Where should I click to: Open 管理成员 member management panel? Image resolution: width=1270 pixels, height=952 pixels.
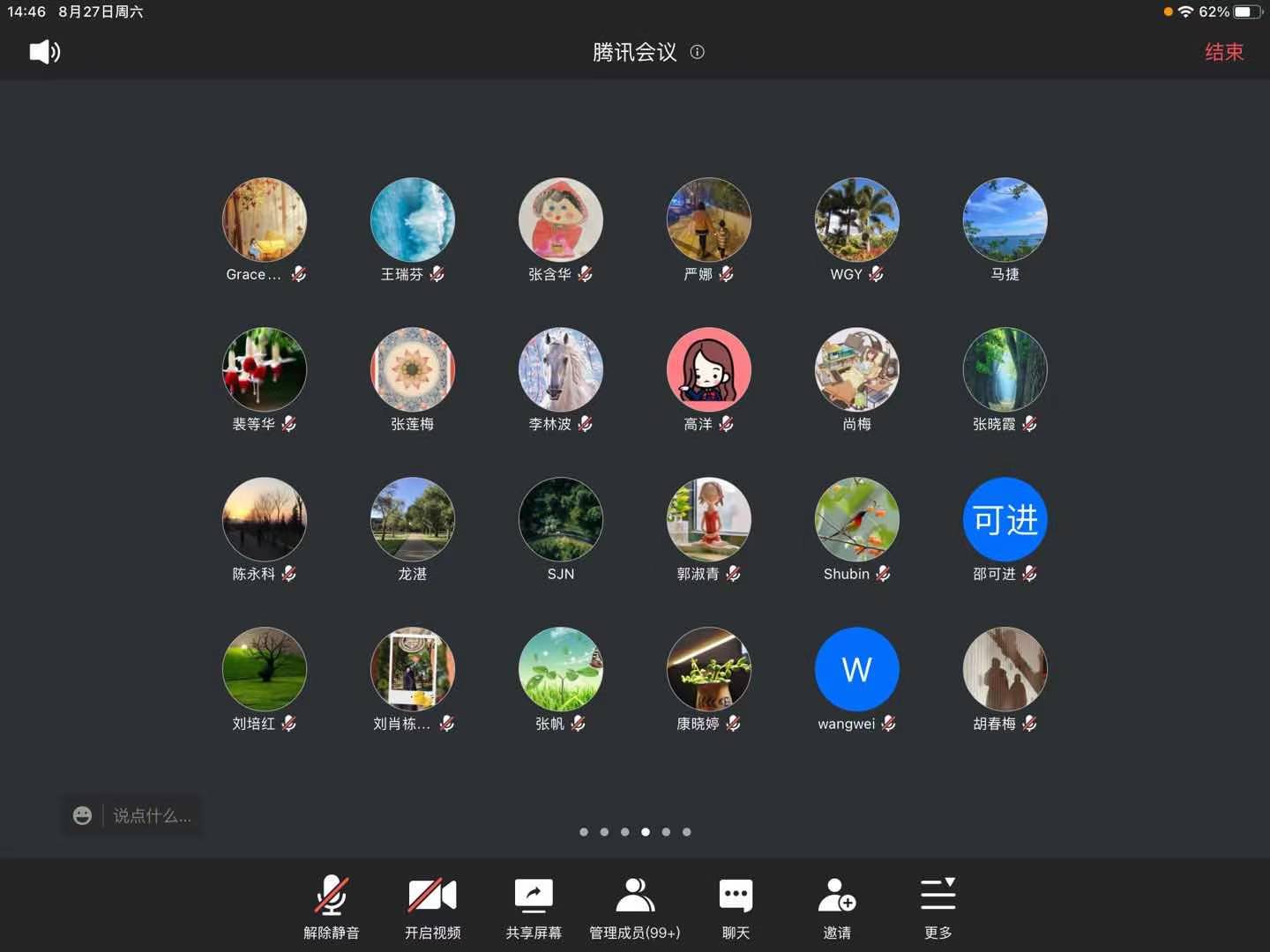click(634, 908)
